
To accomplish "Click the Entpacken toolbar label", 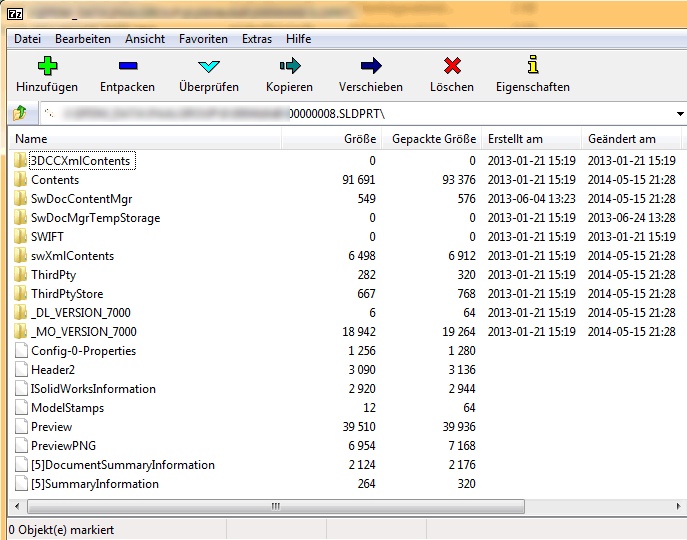I will (x=127, y=87).
